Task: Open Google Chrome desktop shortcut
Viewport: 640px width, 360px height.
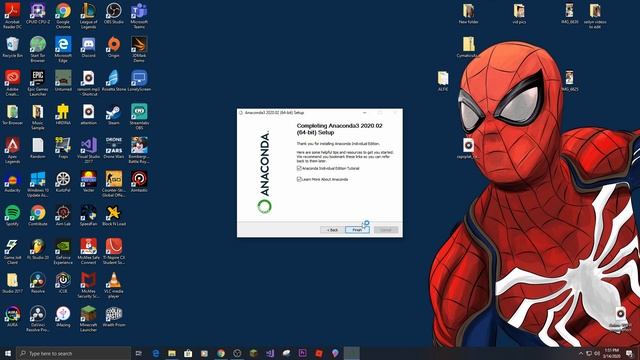Action: point(63,16)
